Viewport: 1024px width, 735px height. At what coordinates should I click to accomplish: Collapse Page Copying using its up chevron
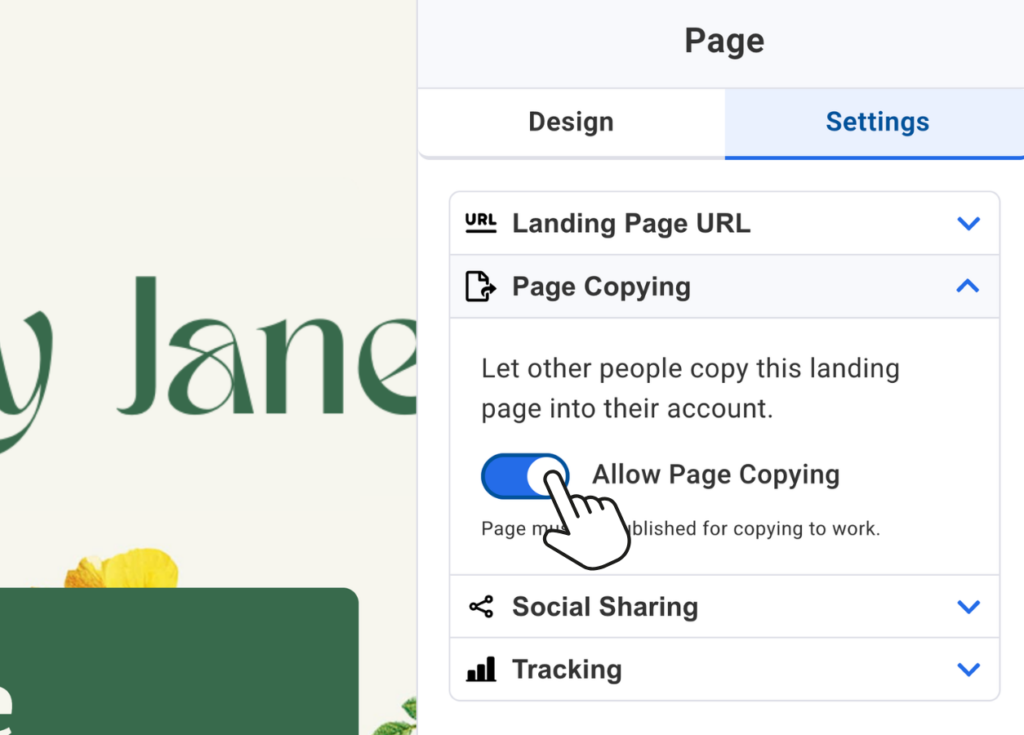click(967, 287)
